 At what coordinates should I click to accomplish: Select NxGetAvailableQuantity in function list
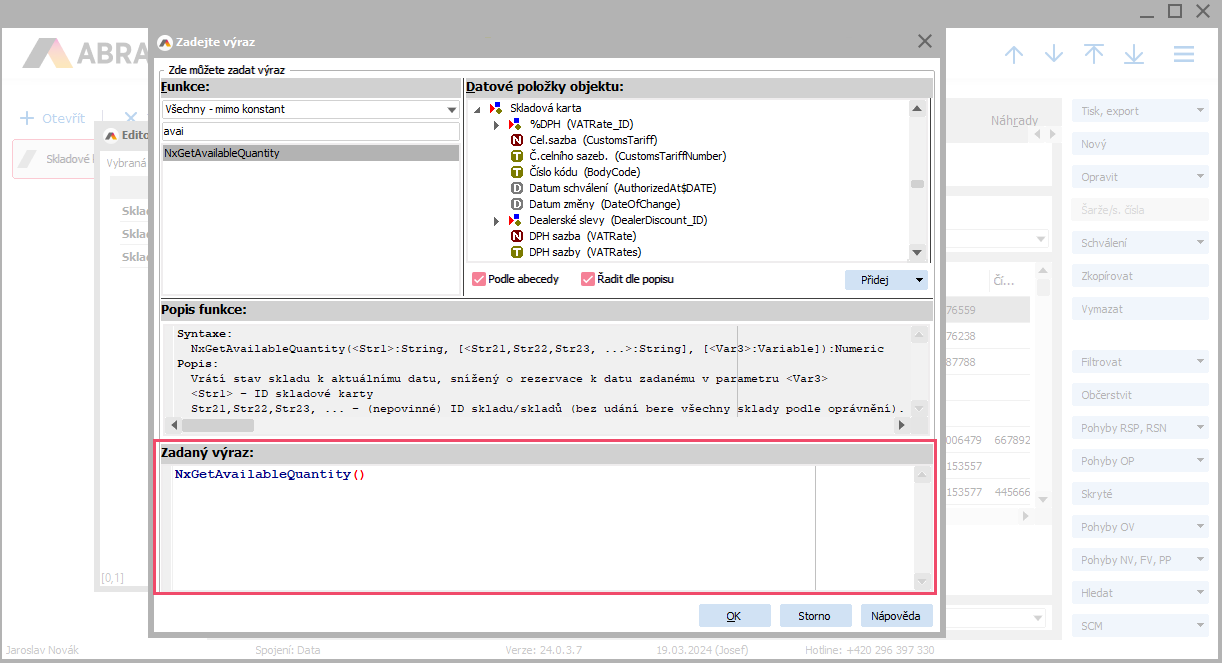tap(310, 153)
